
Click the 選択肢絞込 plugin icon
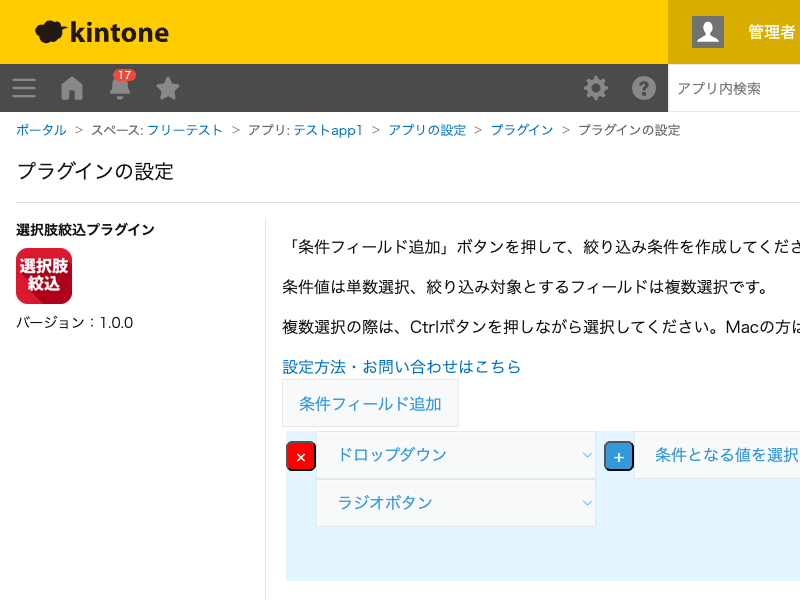coord(44,276)
